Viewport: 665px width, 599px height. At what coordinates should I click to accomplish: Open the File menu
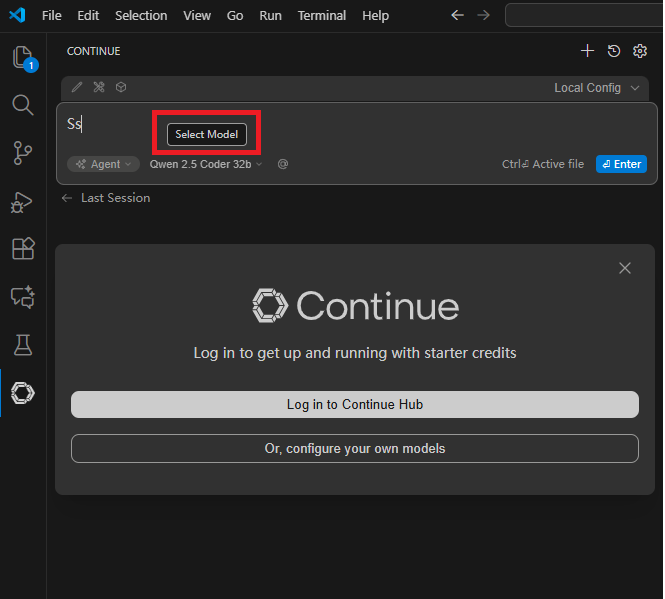tap(52, 16)
